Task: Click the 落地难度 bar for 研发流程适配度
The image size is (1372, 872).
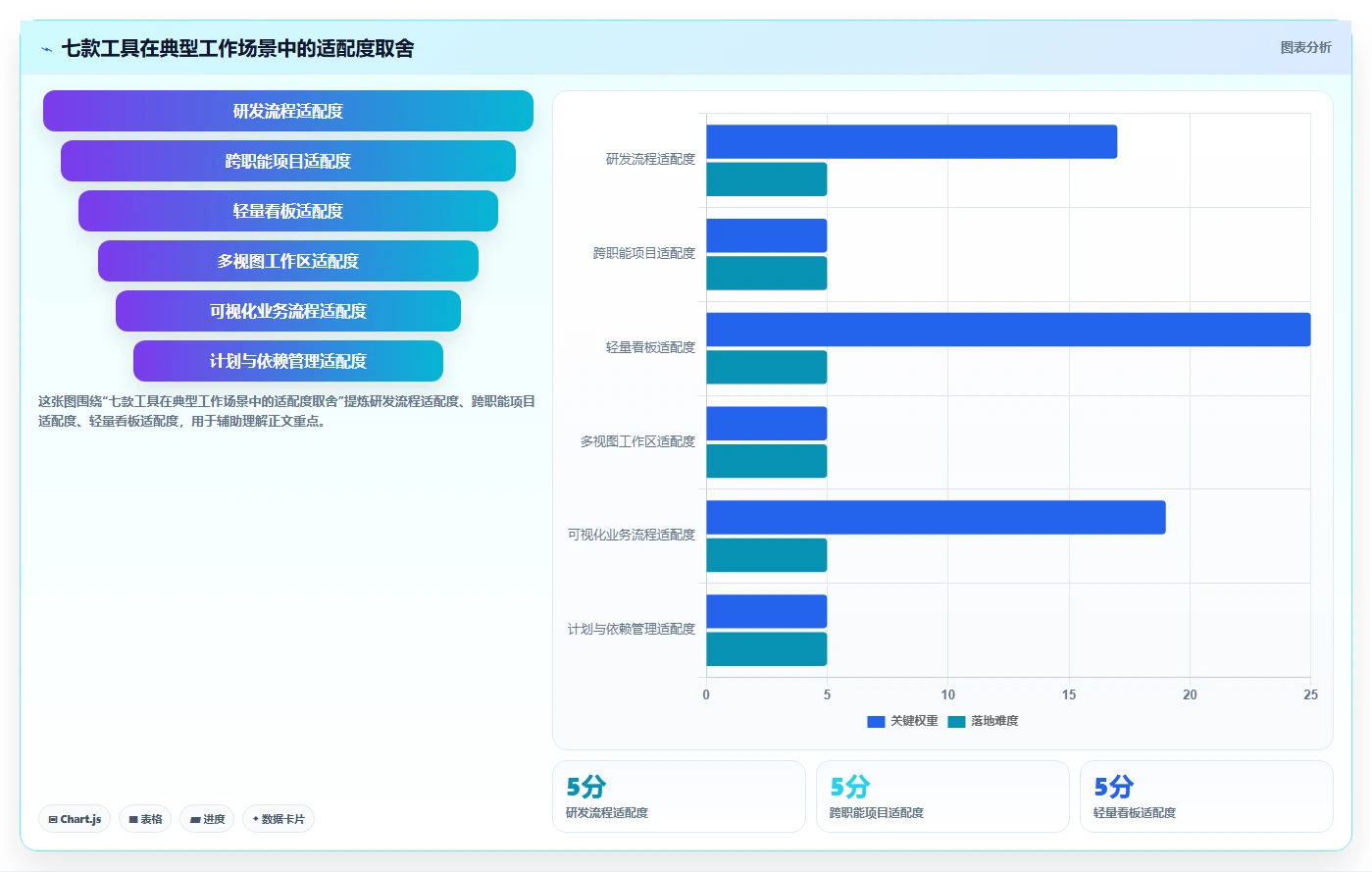Action: point(767,180)
